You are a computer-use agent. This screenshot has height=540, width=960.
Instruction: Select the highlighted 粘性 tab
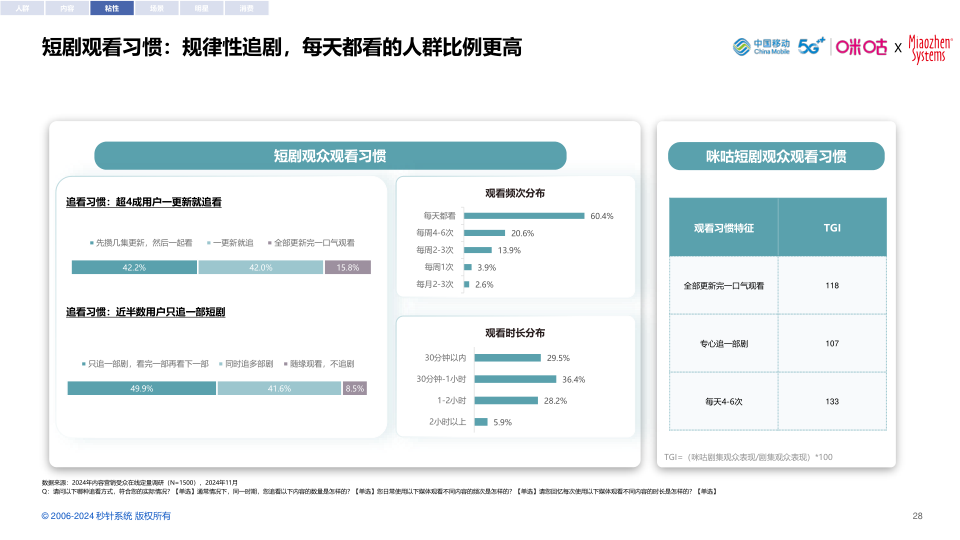[x=112, y=8]
